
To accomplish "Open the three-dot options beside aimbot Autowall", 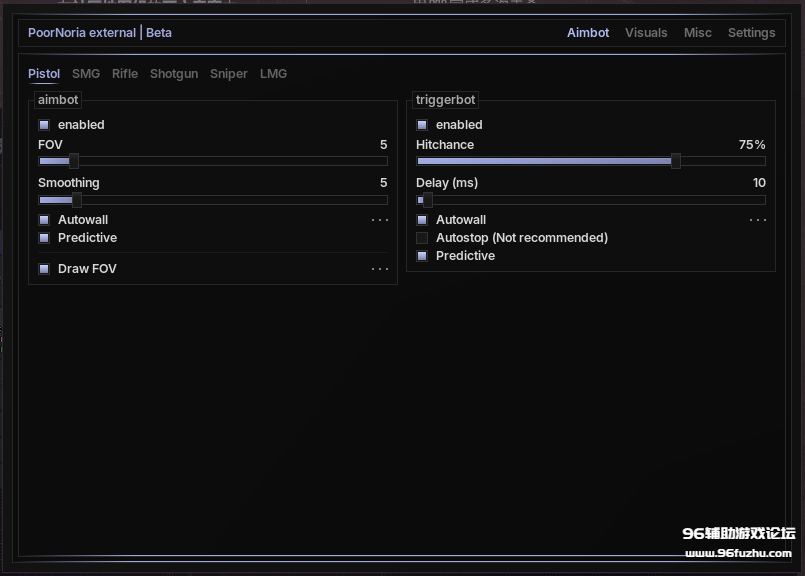I will [380, 220].
